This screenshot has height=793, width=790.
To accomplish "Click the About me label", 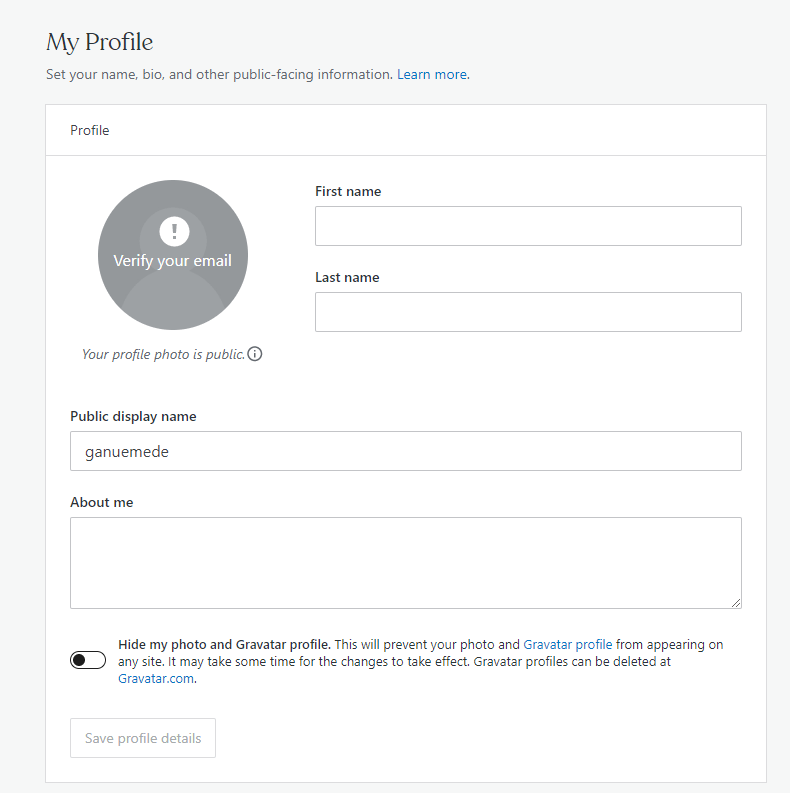I will (101, 502).
